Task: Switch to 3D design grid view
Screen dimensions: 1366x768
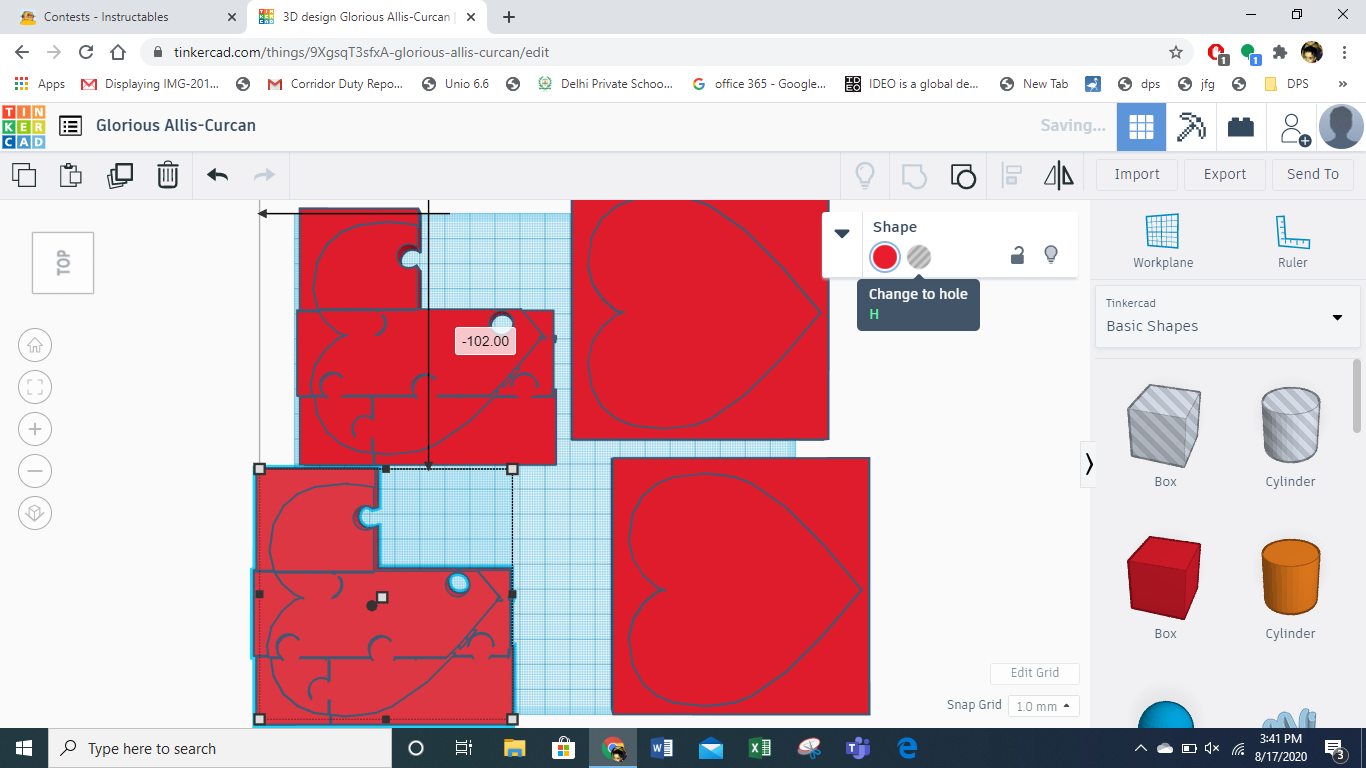Action: point(1141,126)
